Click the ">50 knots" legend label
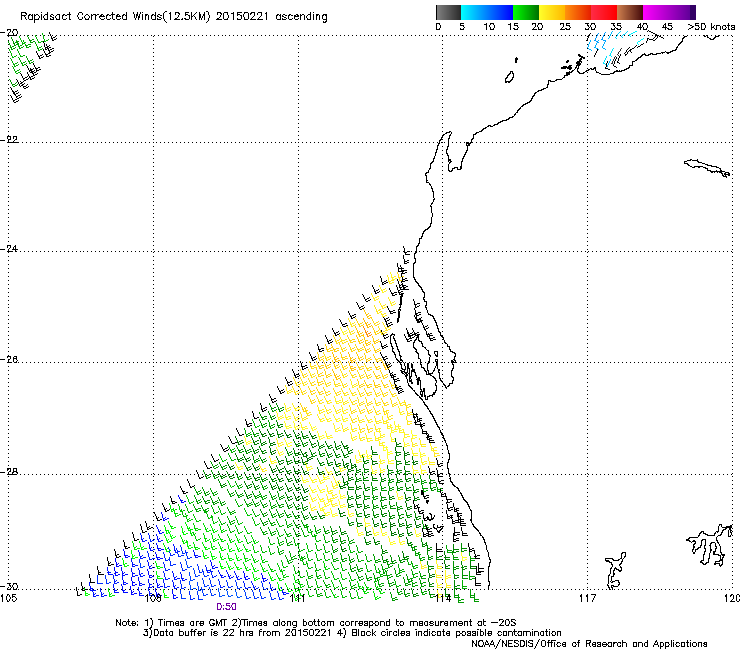 711,27
